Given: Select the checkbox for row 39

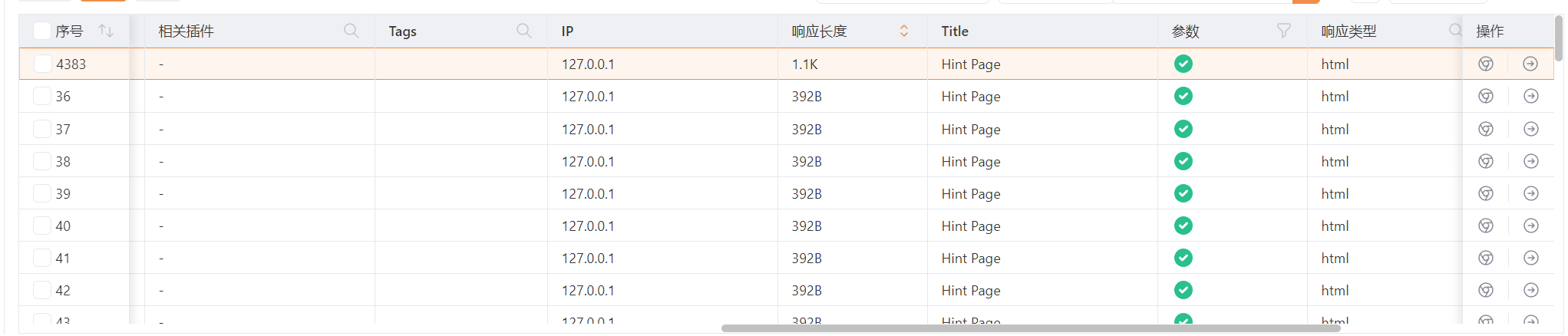Looking at the screenshot, I should [42, 194].
